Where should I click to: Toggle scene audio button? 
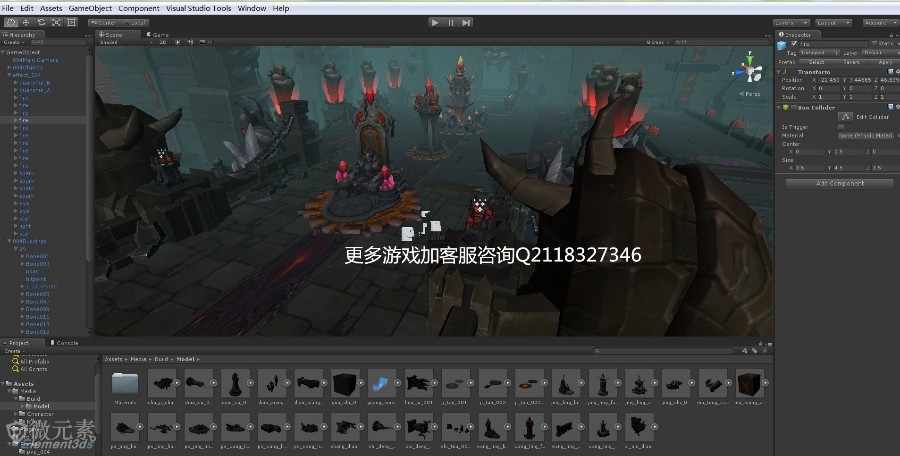(x=189, y=42)
